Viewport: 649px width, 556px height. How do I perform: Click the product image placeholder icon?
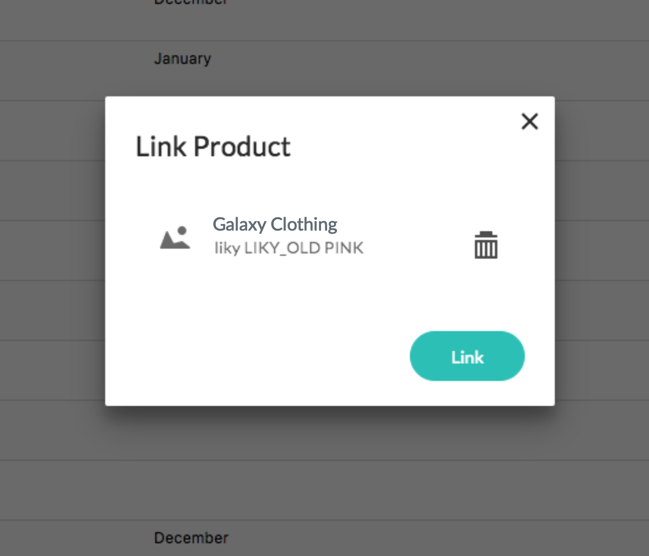(175, 238)
